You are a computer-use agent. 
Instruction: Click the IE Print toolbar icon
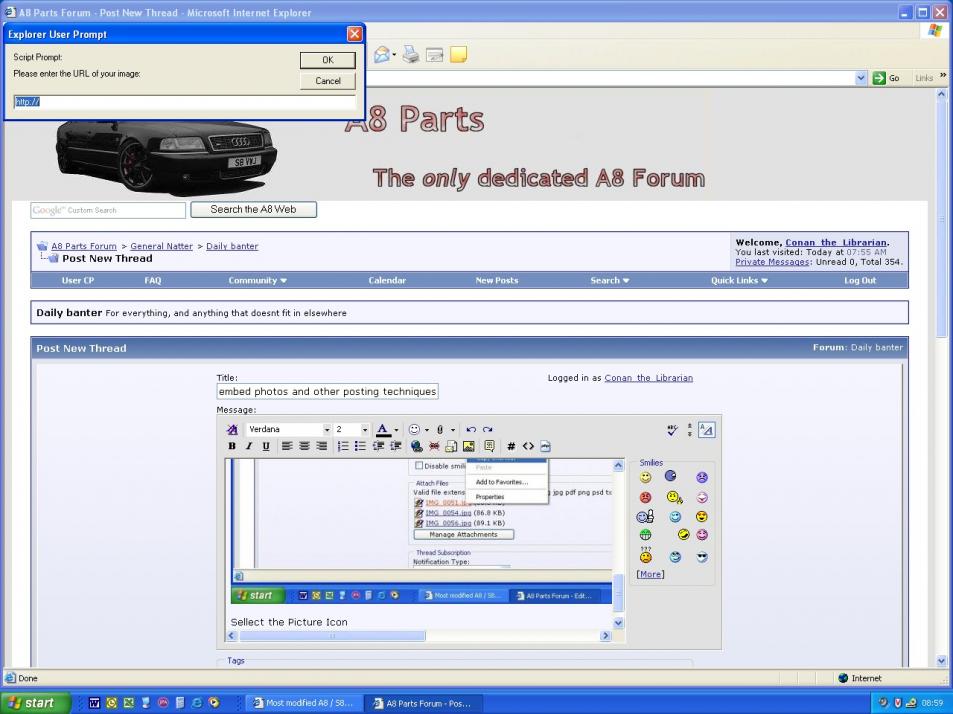(411, 55)
